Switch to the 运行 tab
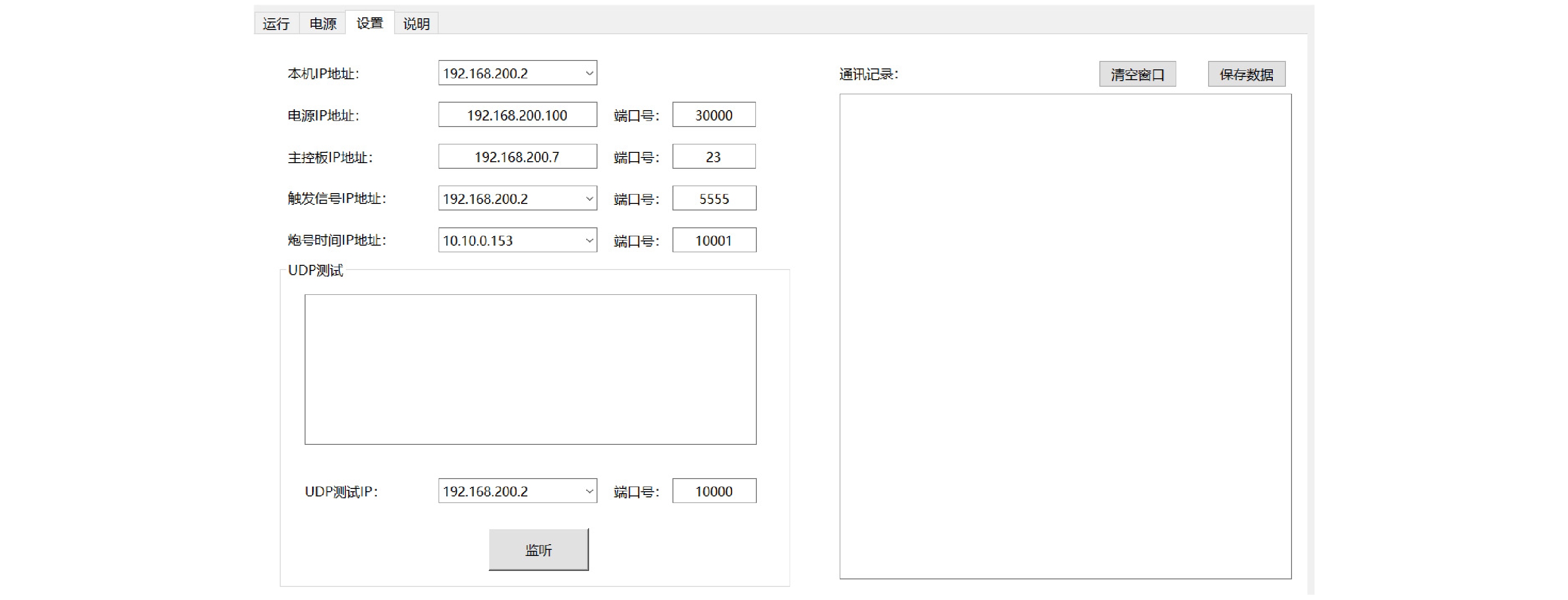This screenshot has width=1568, height=600. pos(276,24)
